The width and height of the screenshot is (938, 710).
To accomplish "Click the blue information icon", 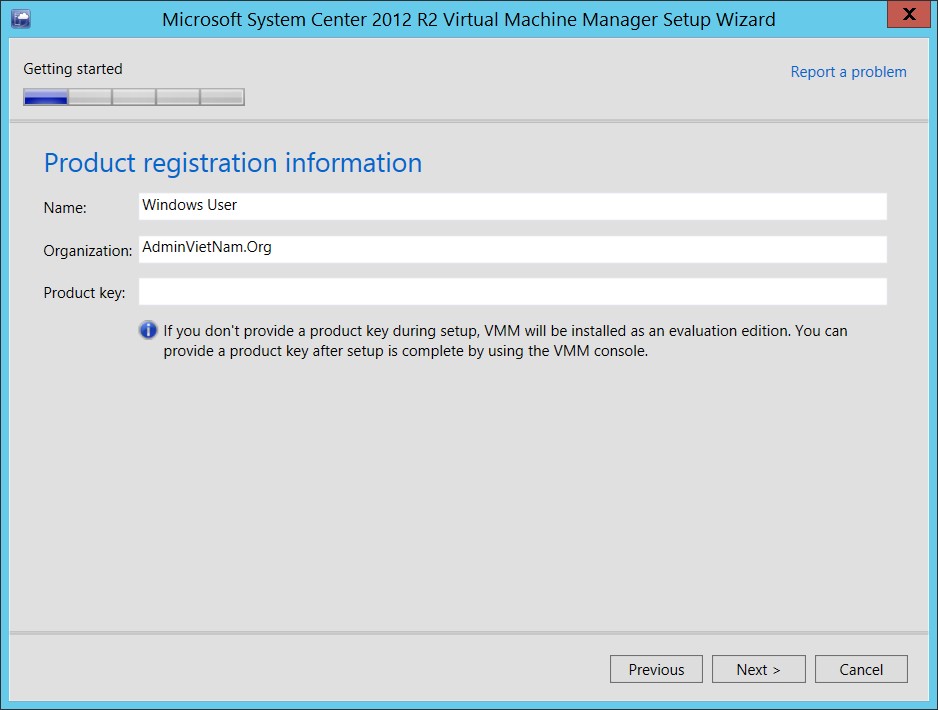I will (148, 330).
